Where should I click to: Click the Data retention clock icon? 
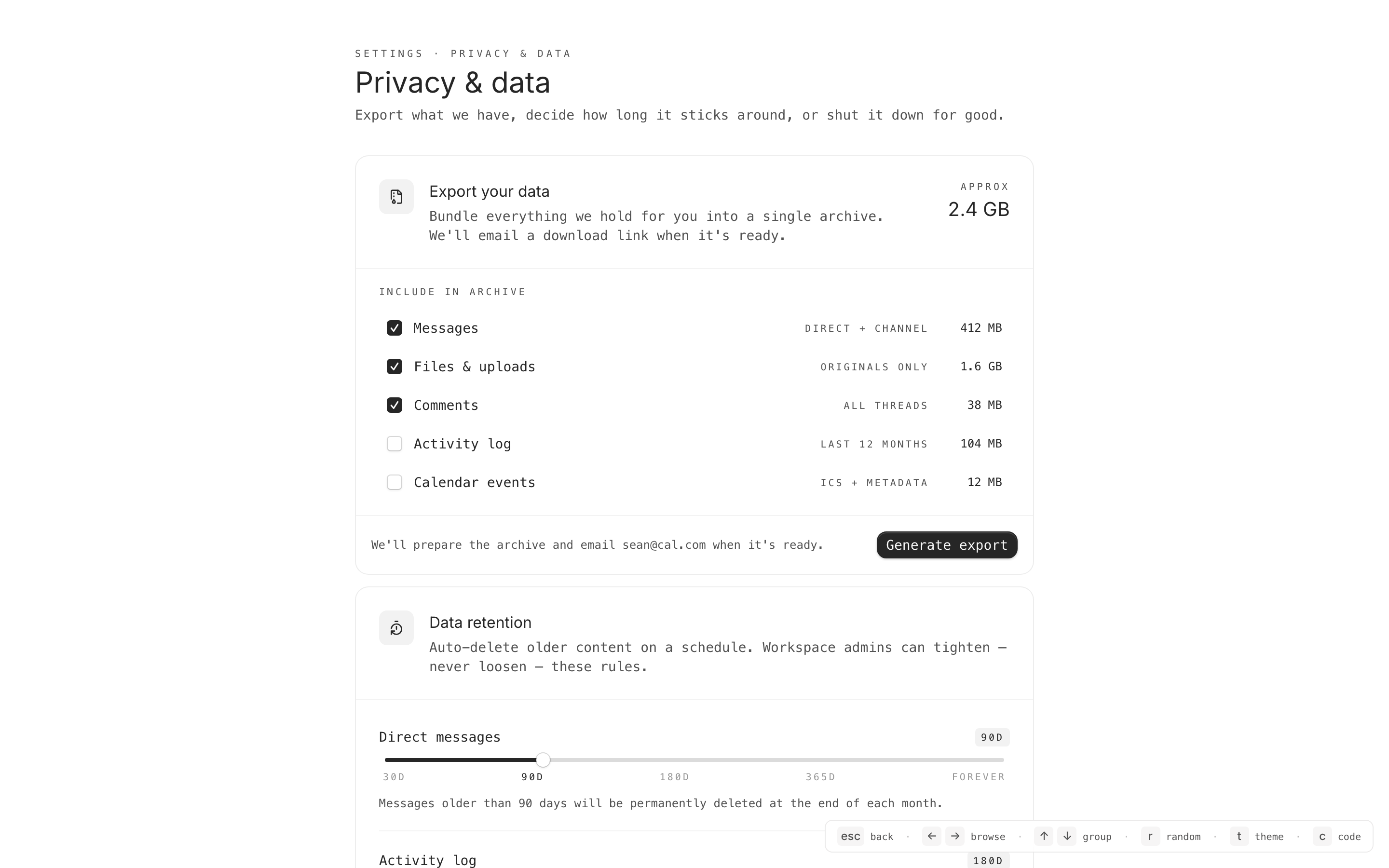click(396, 628)
